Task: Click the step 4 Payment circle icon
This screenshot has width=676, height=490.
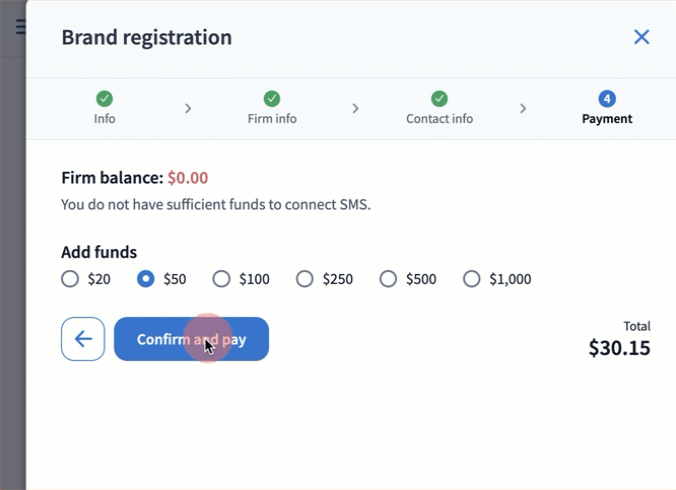Action: pyautogui.click(x=607, y=99)
